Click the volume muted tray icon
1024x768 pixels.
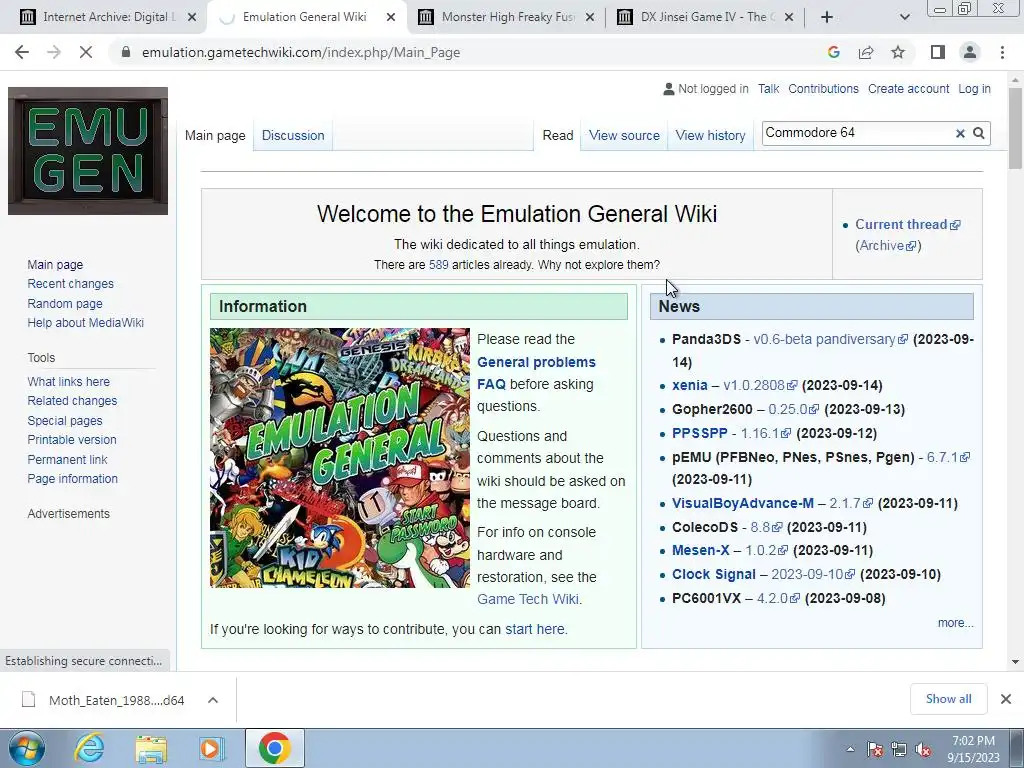pos(923,750)
